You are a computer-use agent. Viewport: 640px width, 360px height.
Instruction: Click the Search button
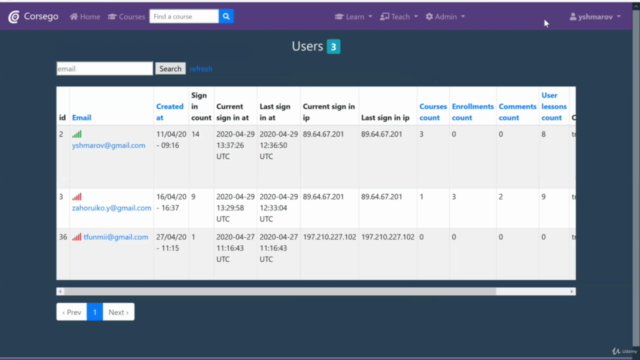(170, 69)
